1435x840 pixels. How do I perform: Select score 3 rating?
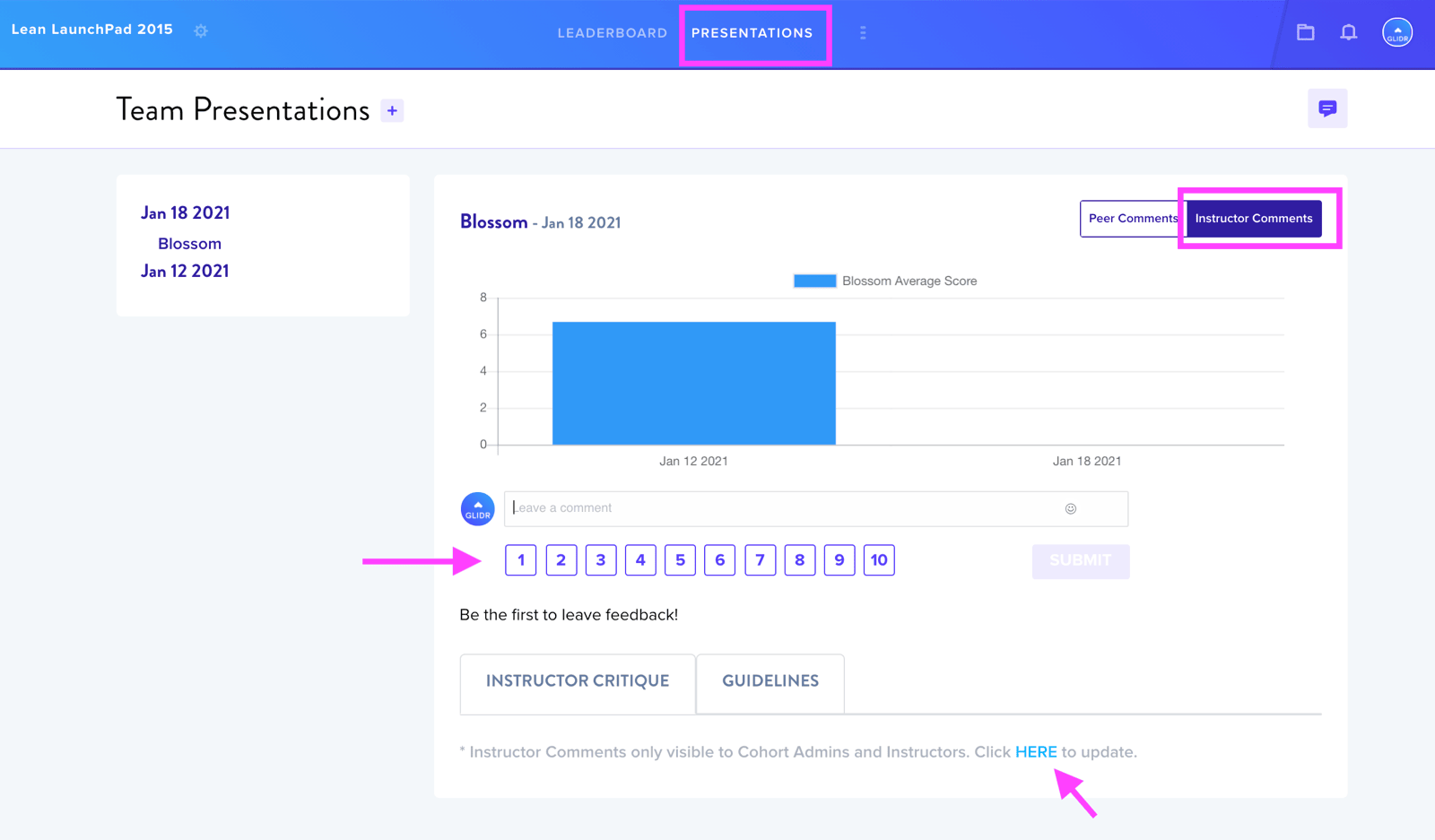601,560
